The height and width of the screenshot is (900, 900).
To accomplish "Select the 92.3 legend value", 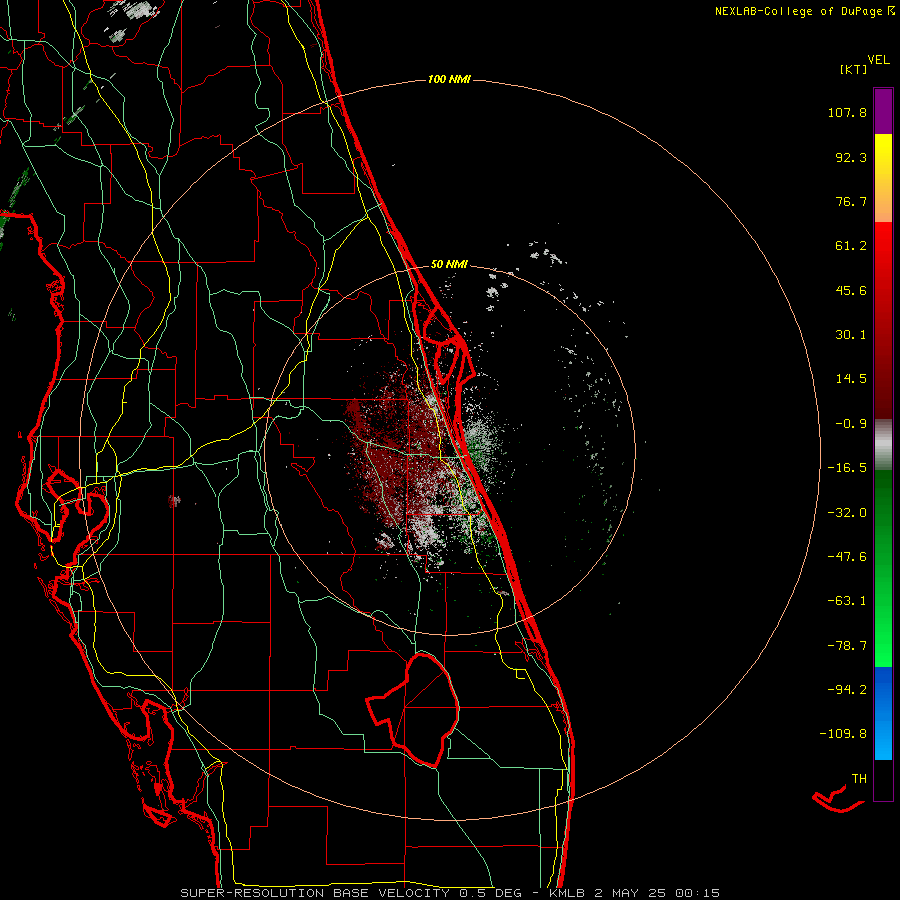I will click(x=851, y=157).
